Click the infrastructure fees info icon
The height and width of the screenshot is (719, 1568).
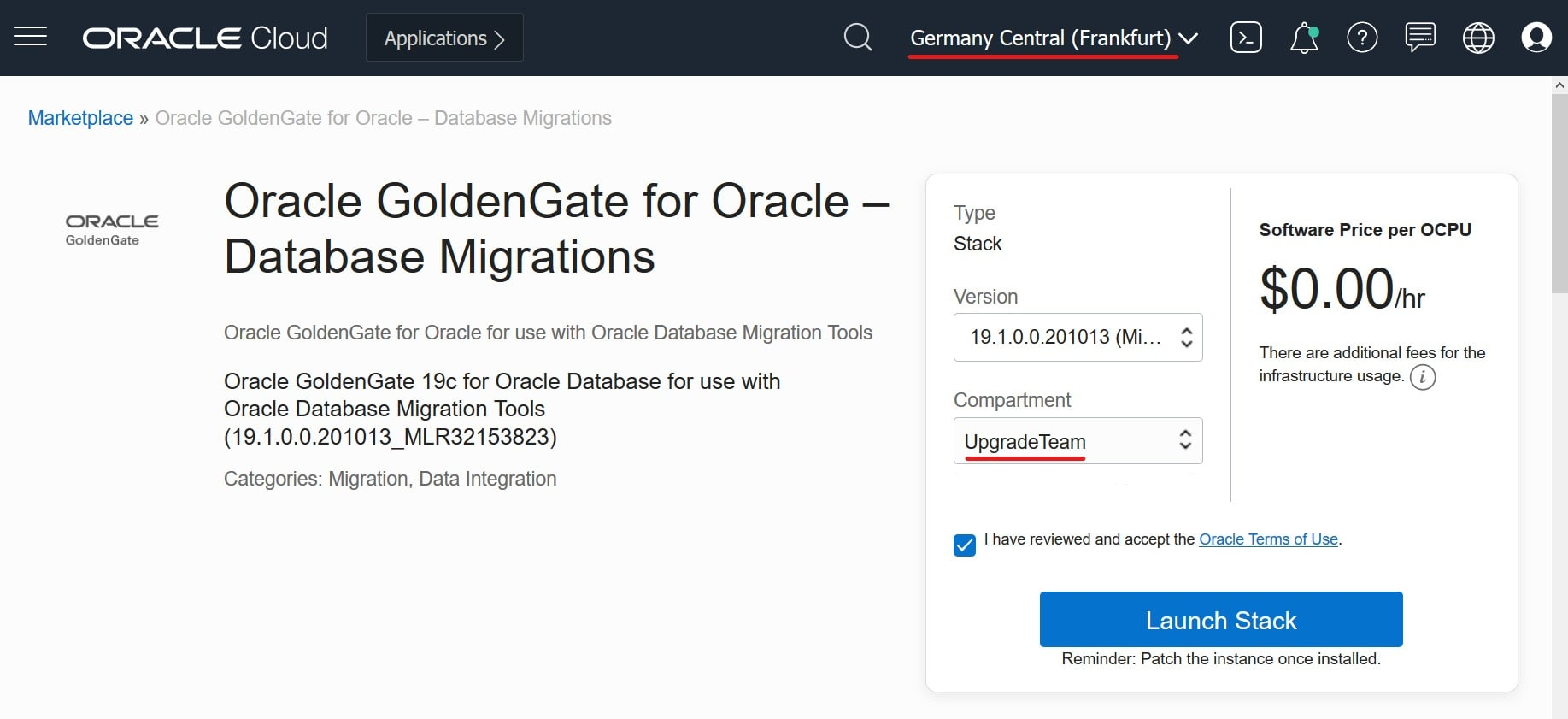click(1423, 377)
